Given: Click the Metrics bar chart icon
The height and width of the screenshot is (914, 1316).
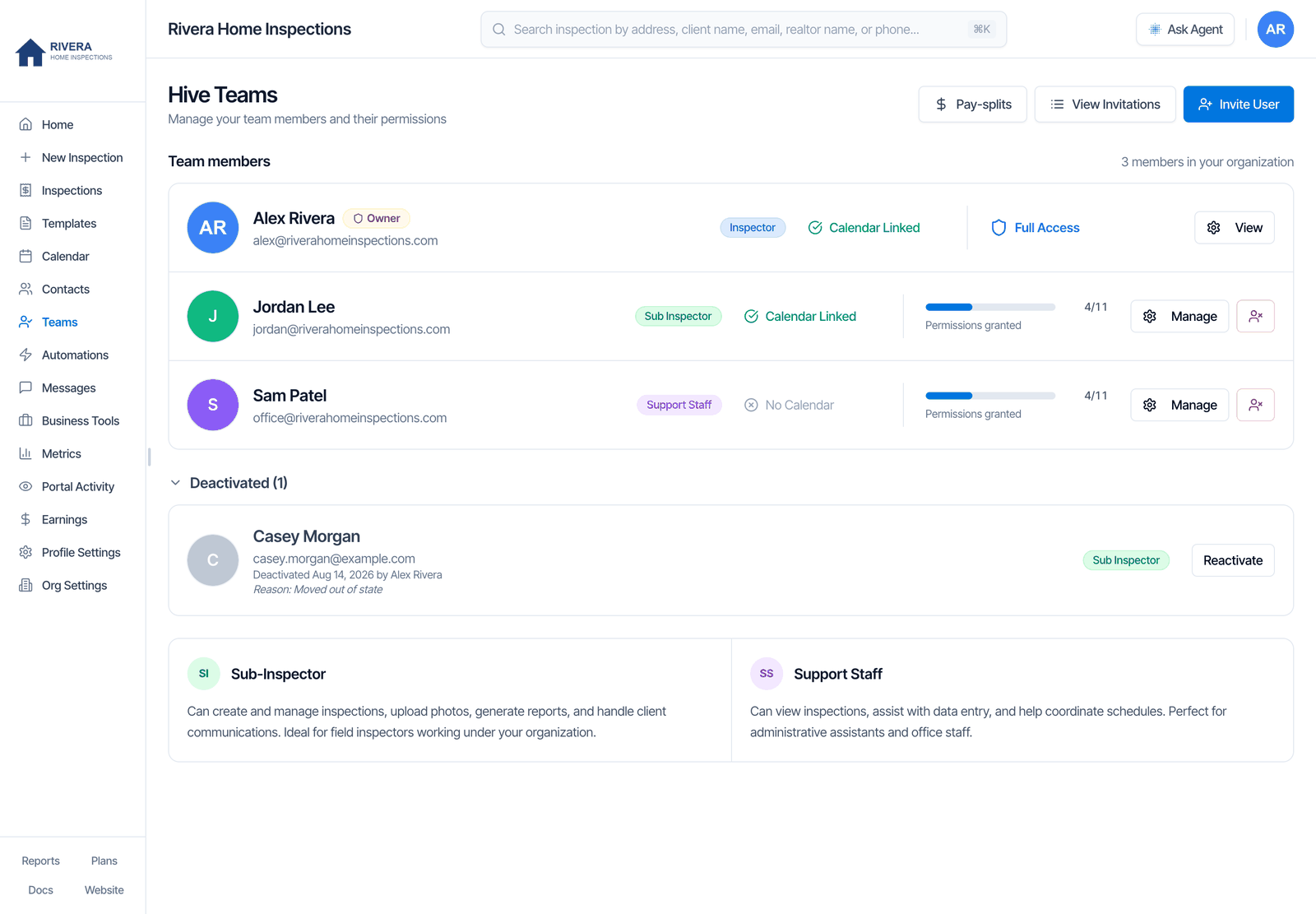Looking at the screenshot, I should (x=25, y=453).
